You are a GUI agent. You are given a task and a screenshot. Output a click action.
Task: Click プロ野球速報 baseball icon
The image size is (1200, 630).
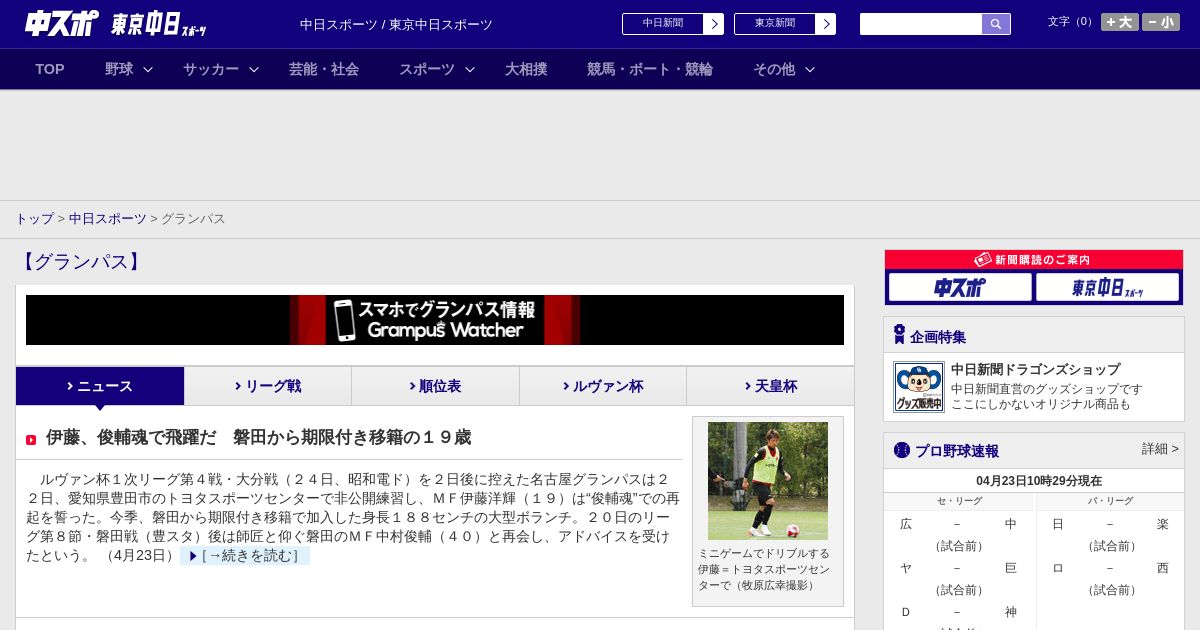pos(902,450)
